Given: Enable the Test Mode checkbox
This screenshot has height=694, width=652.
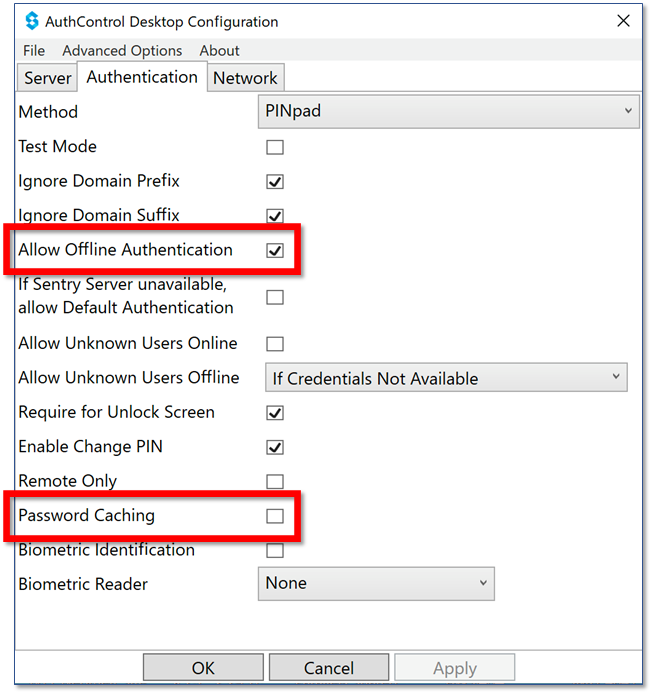Looking at the screenshot, I should coord(275,147).
